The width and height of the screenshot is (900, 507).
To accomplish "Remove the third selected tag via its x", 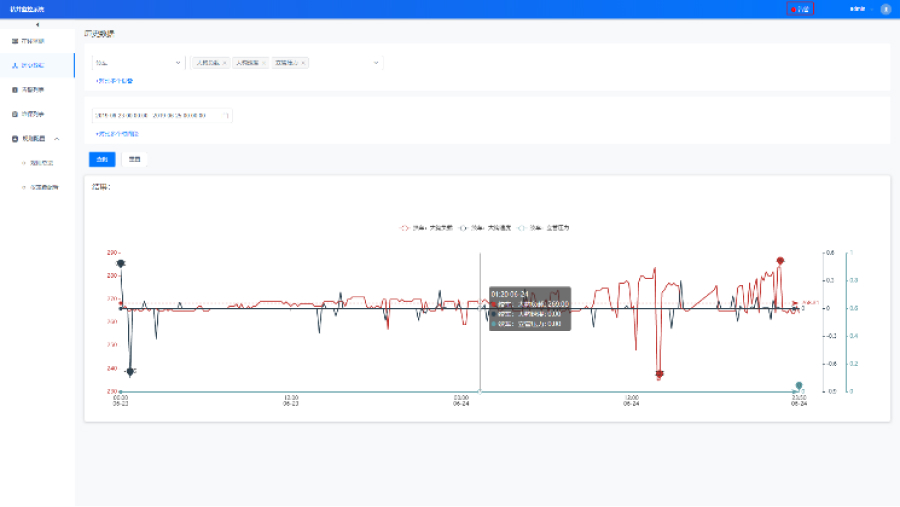I will [303, 63].
